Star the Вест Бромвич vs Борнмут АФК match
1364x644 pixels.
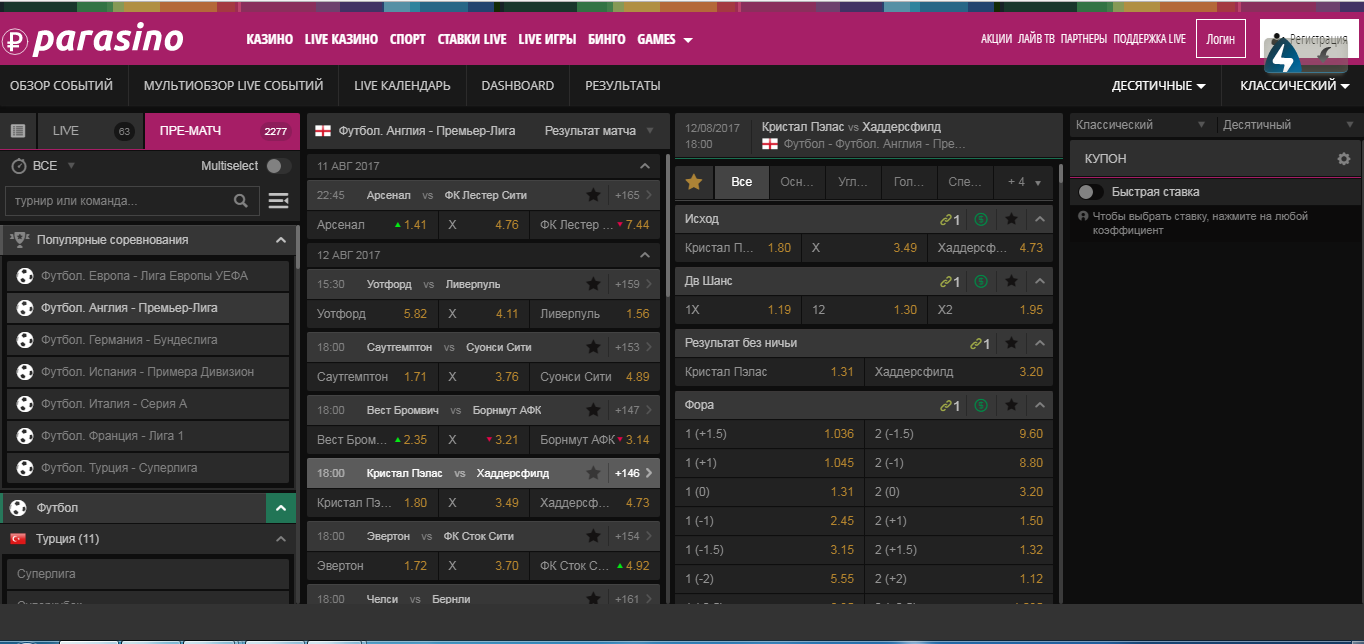pos(593,410)
